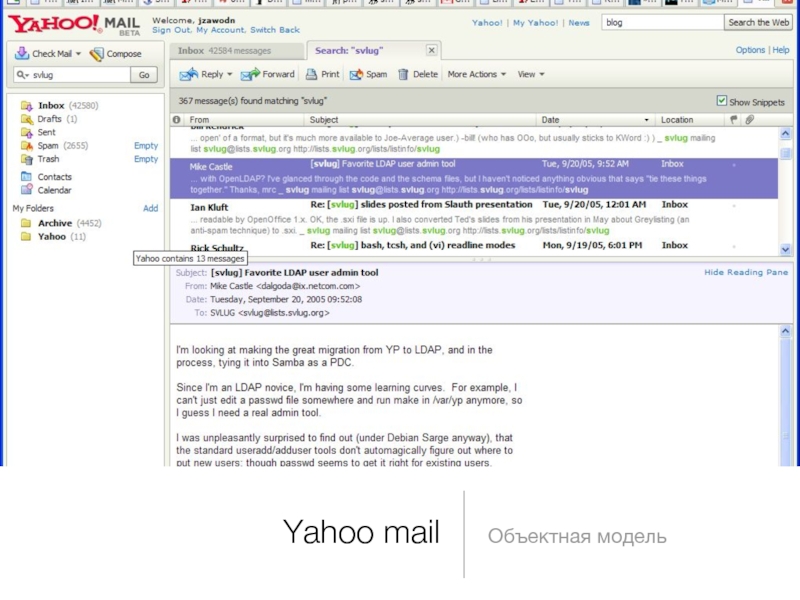
Task: Open the Yahoo folder
Action: [52, 236]
